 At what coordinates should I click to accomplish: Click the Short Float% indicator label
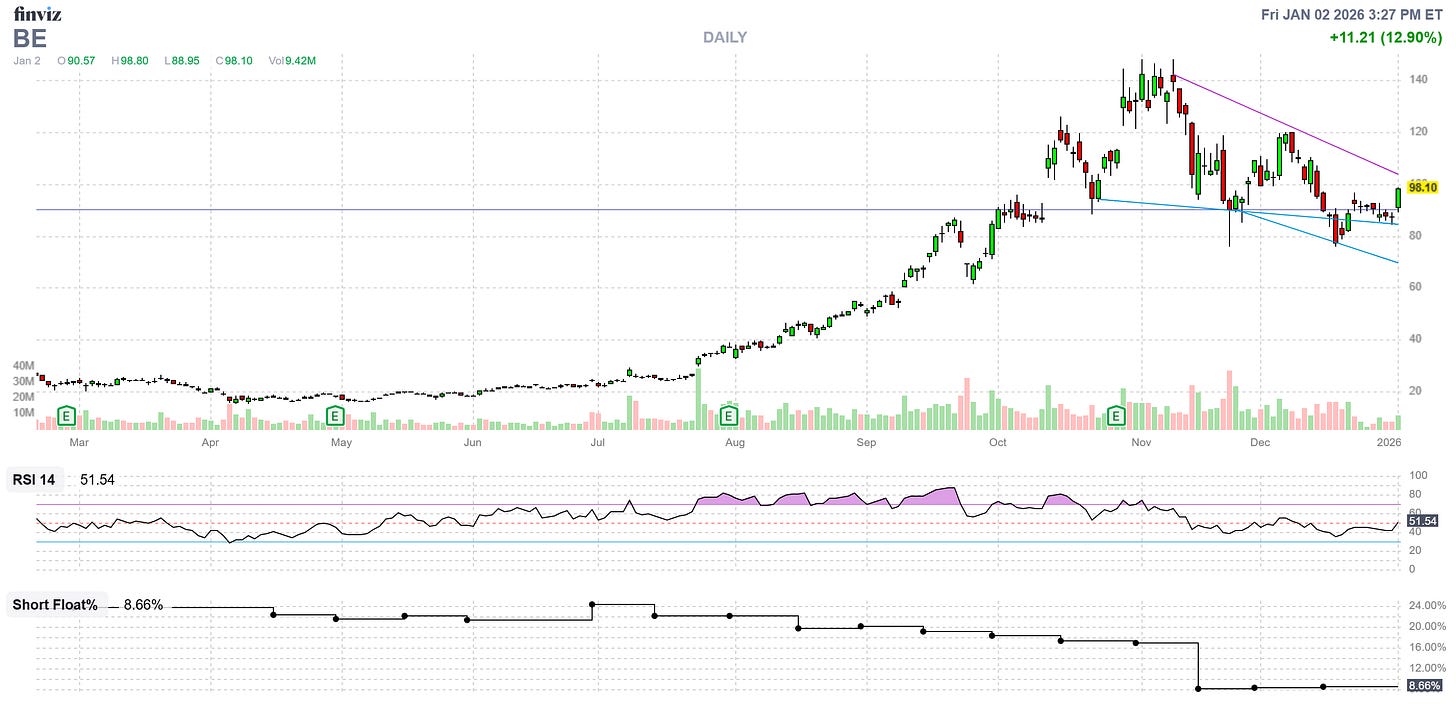55,605
